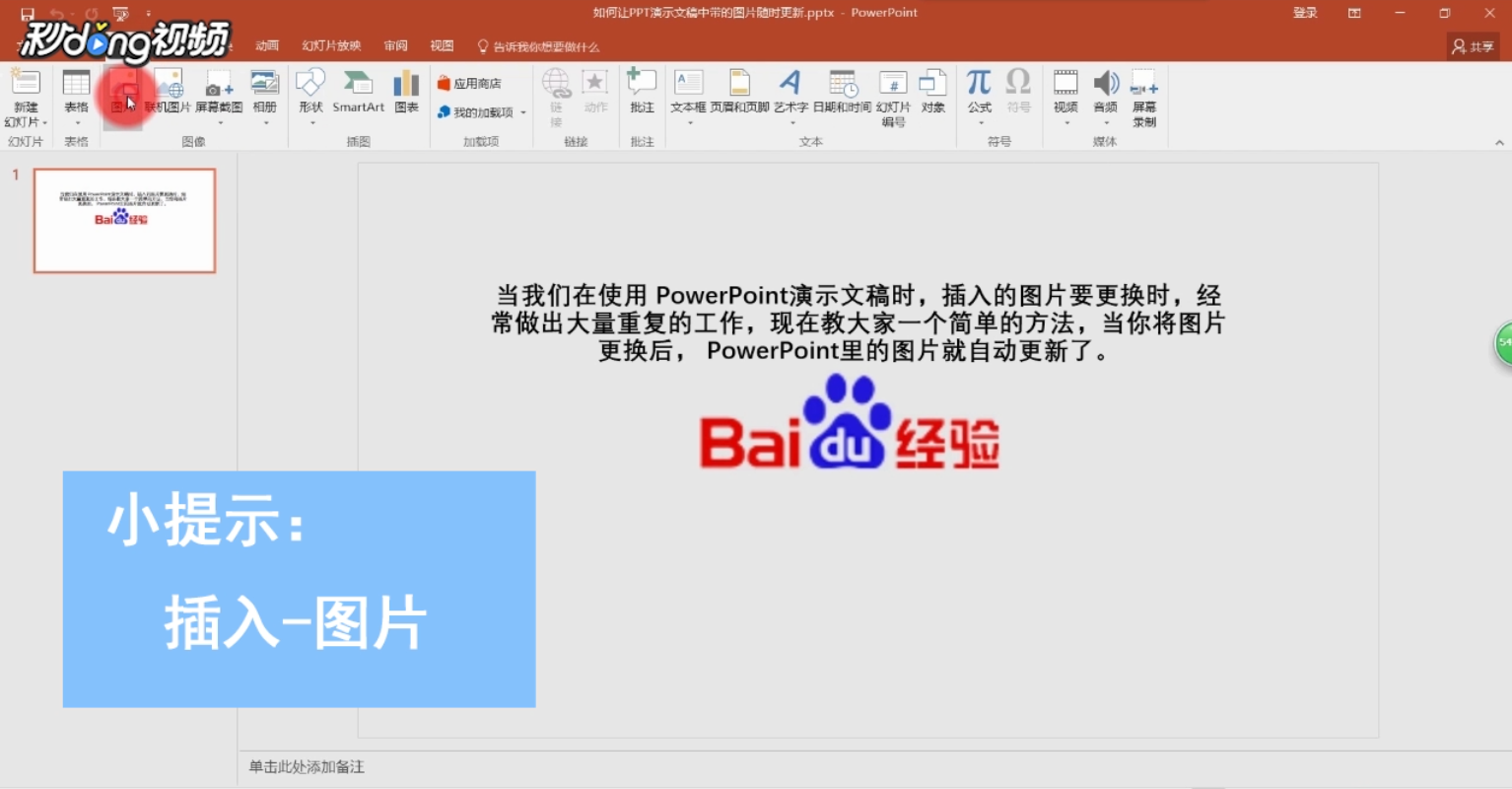Collapse the ribbon with the chevron
This screenshot has height=789, width=1512.
coord(1499,142)
